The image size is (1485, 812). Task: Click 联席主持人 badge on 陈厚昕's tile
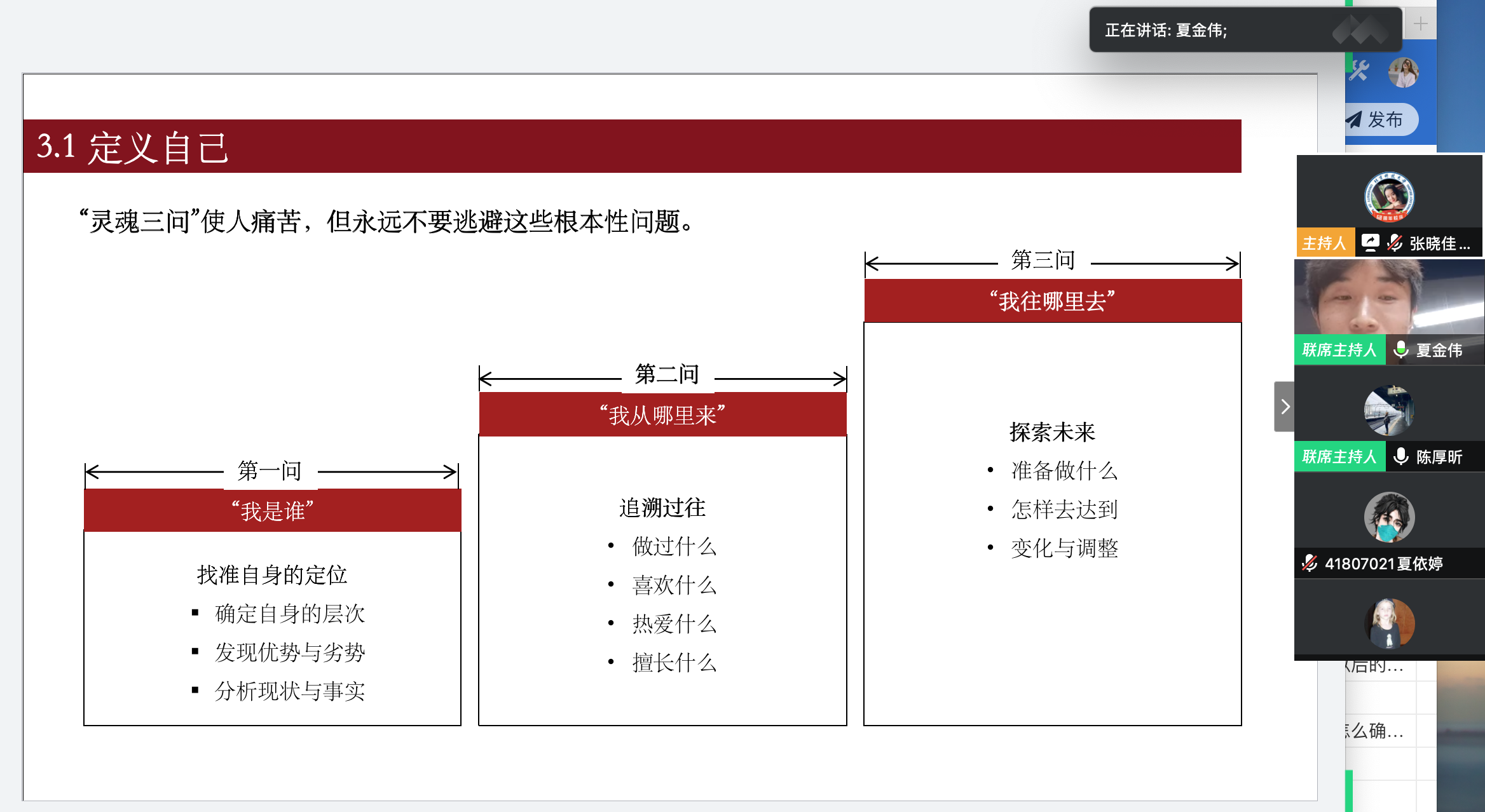point(1339,456)
